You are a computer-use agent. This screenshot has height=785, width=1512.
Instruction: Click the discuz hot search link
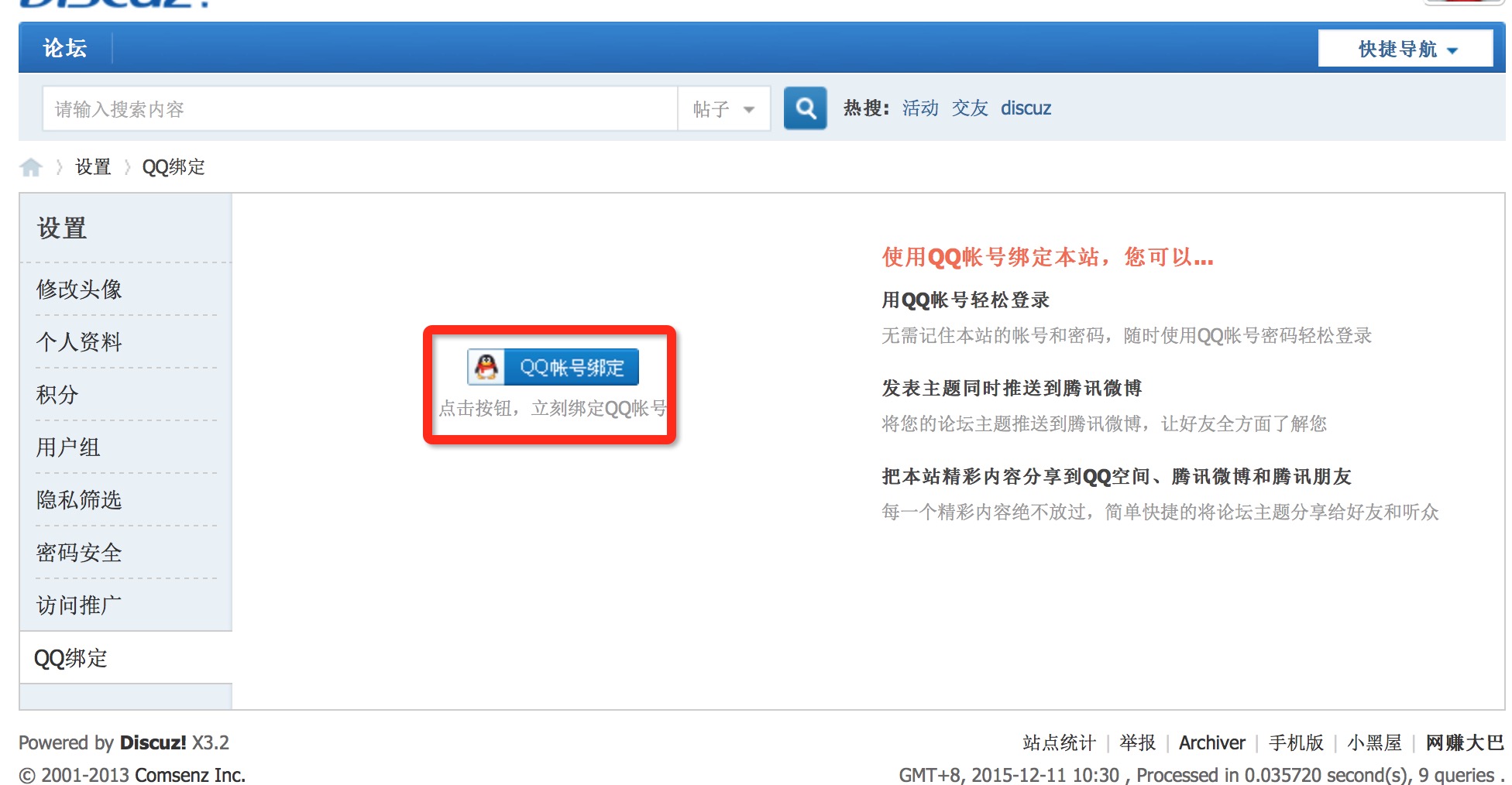1026,108
